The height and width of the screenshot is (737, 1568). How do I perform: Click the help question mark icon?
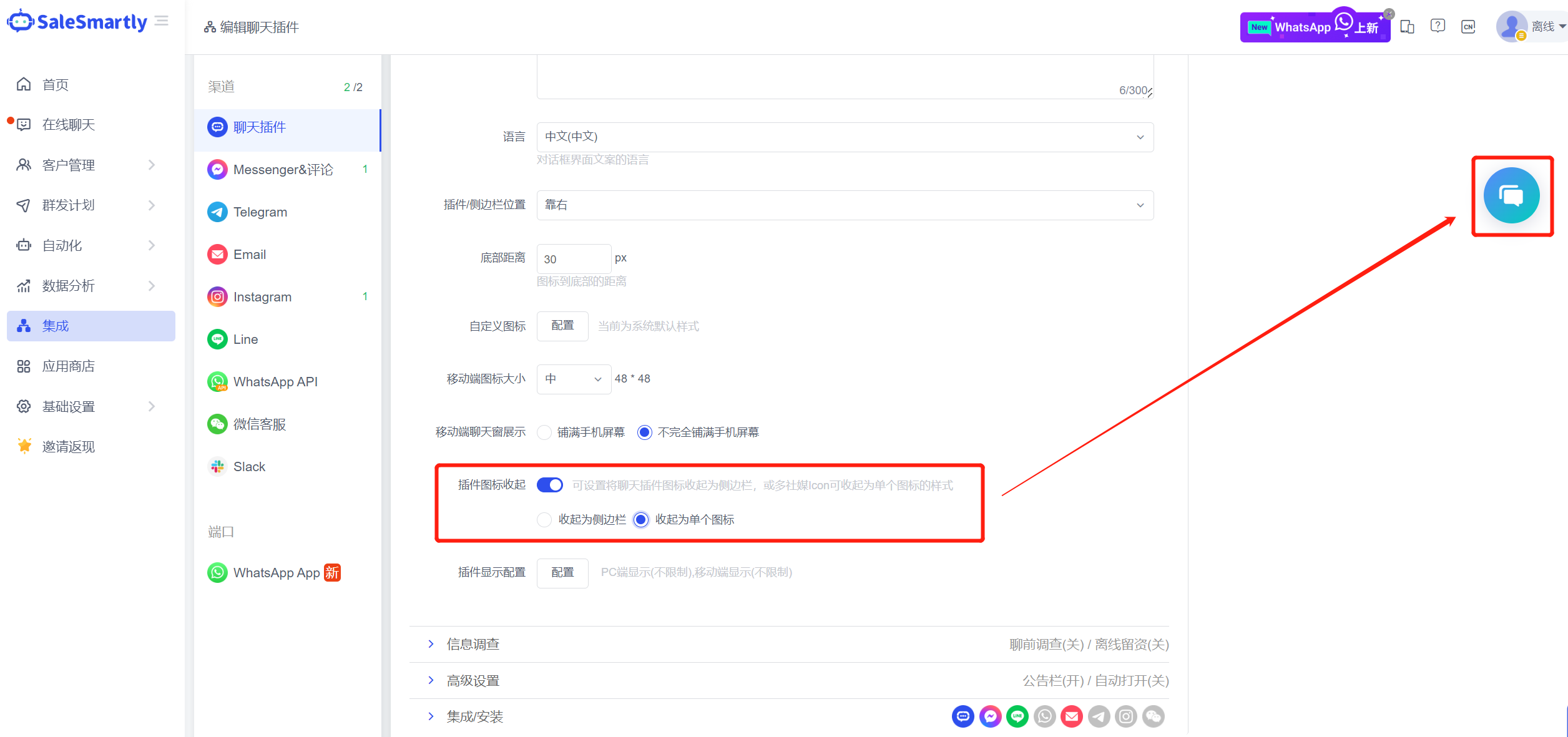[1438, 26]
